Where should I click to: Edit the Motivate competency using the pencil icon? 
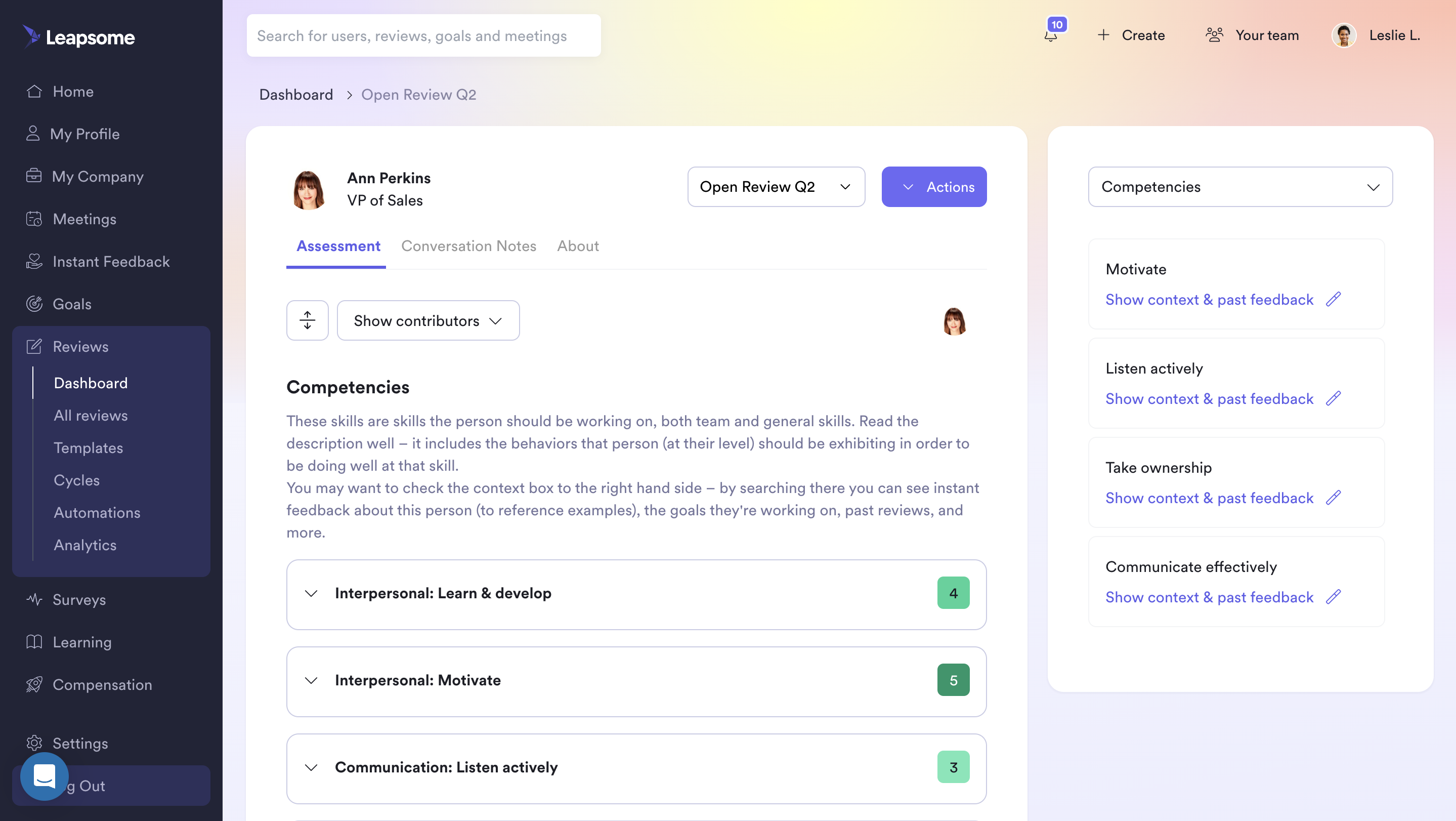click(1334, 299)
